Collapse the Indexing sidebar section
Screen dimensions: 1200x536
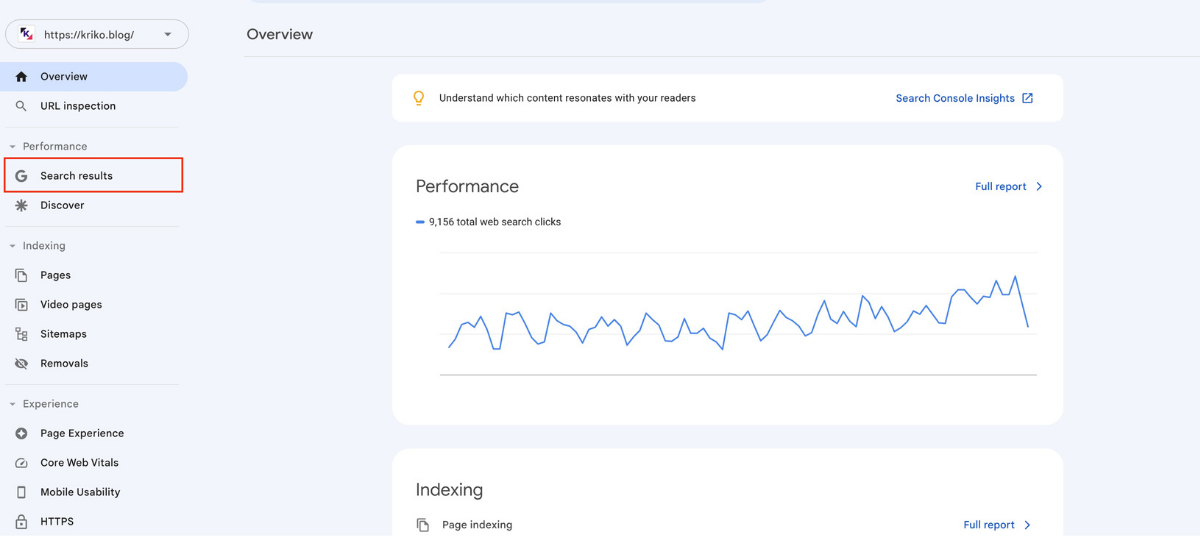click(x=12, y=246)
